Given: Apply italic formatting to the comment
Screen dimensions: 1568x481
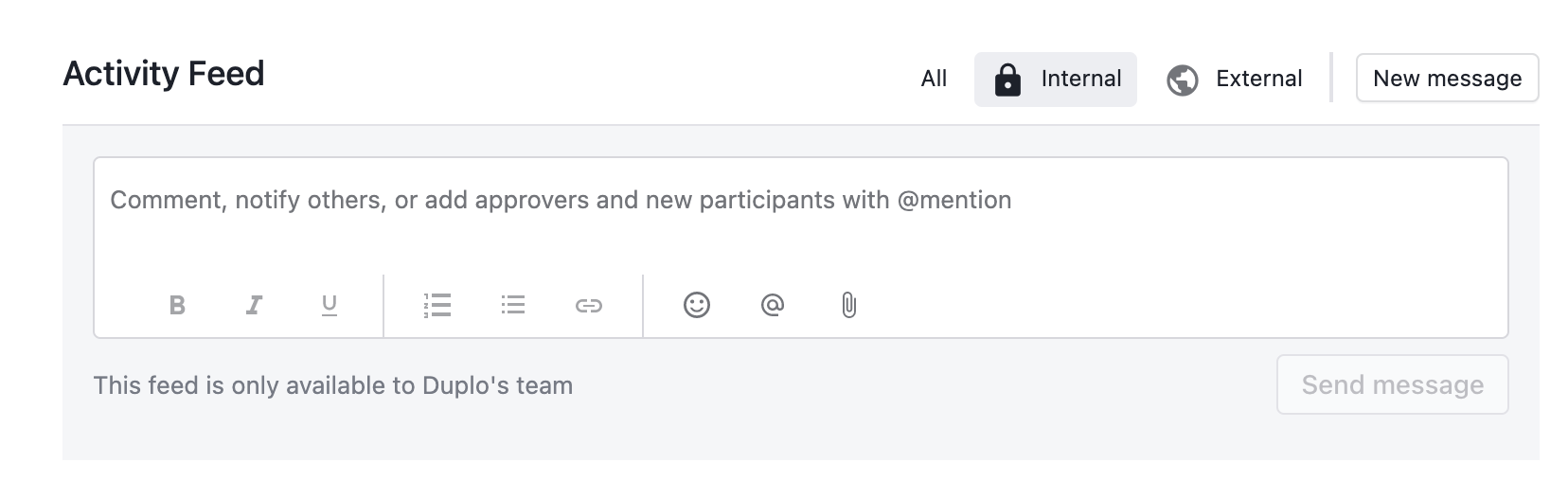Looking at the screenshot, I should (254, 305).
